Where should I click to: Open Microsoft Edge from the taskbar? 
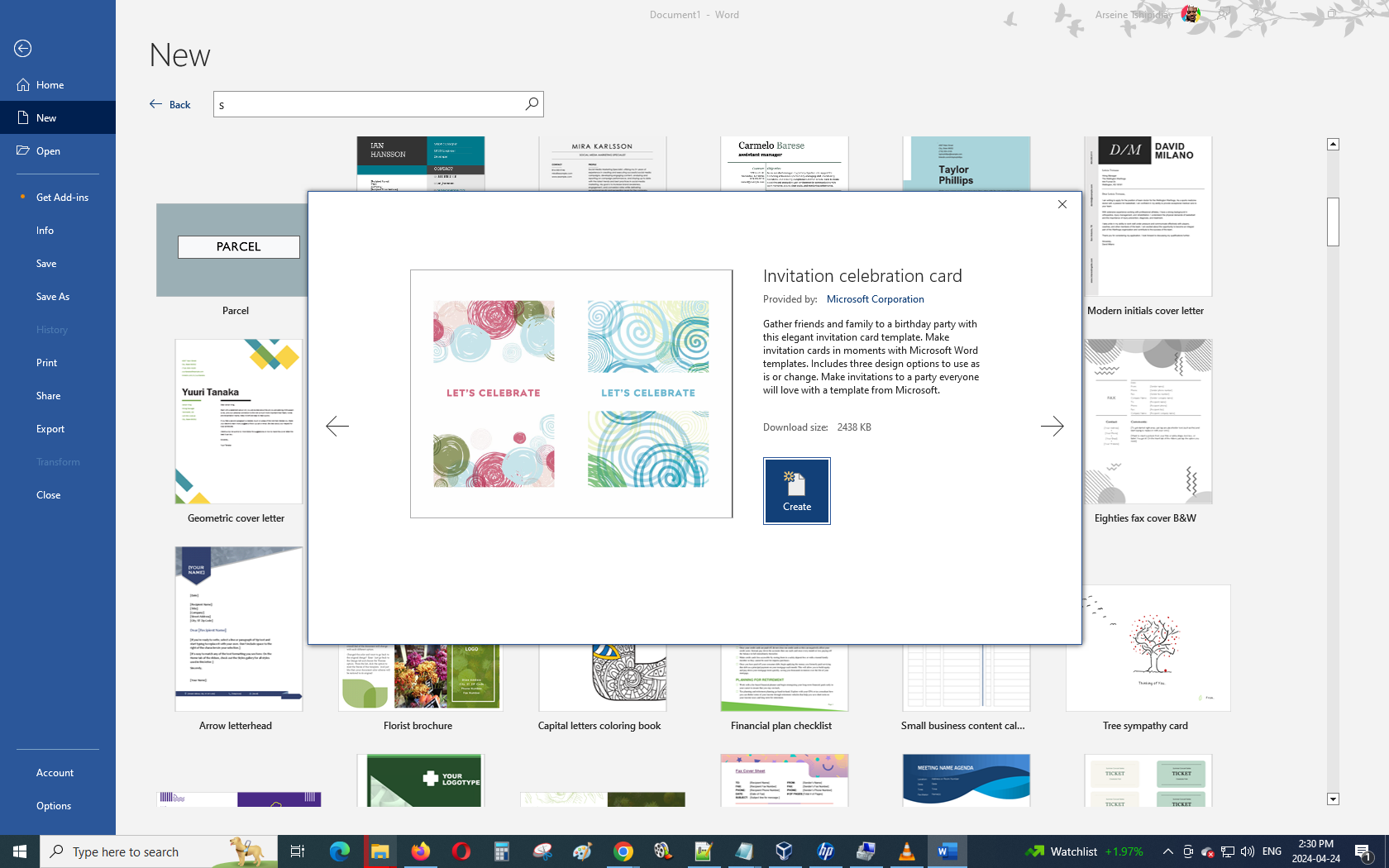pos(339,851)
